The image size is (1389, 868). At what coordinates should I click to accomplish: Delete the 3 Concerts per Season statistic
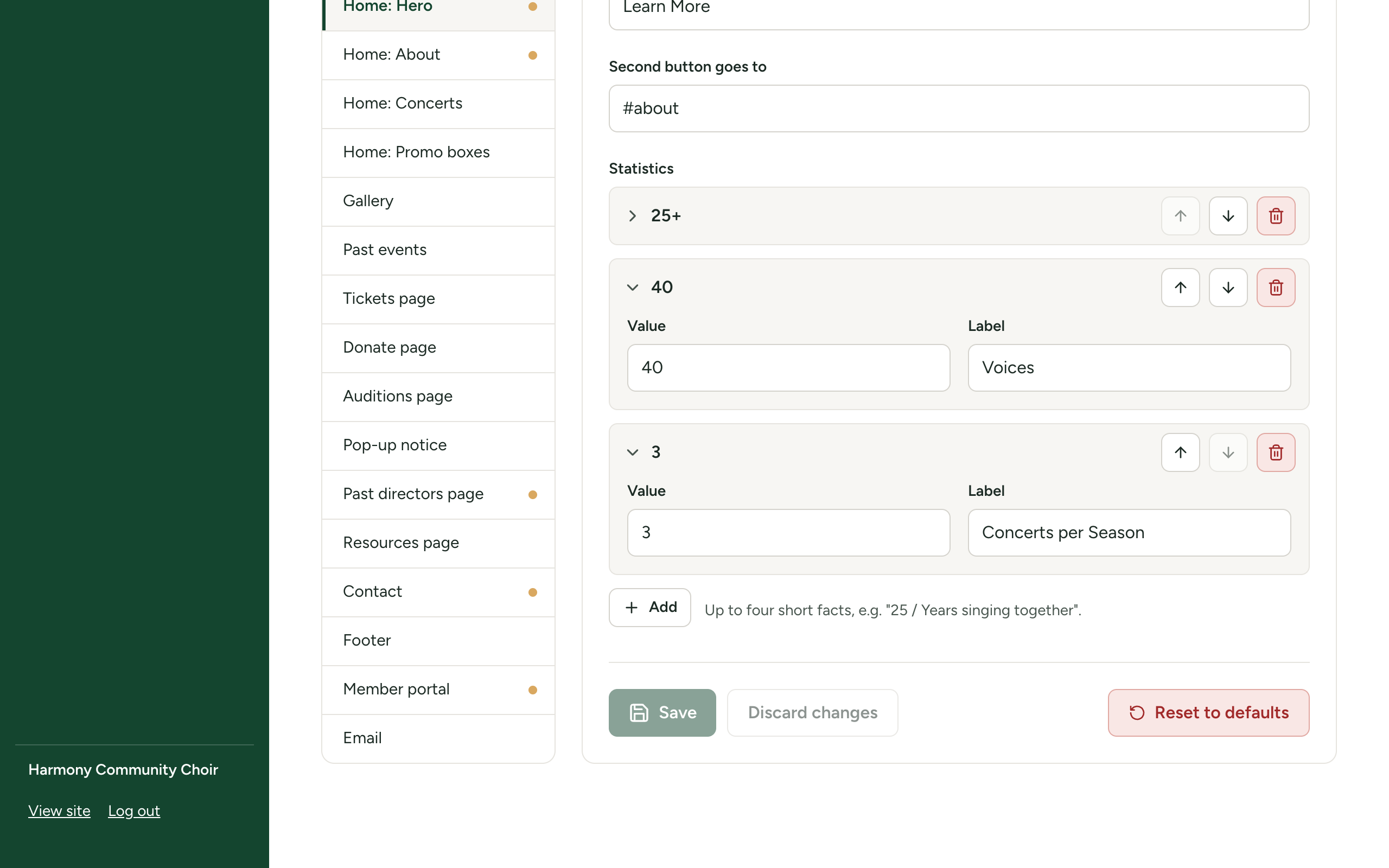click(x=1276, y=452)
